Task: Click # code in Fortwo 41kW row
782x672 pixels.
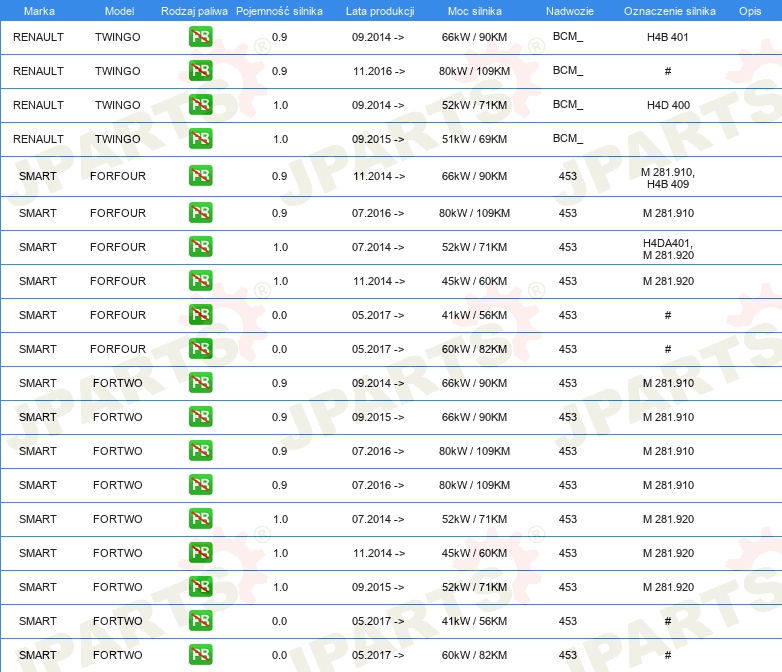Action: [668, 621]
